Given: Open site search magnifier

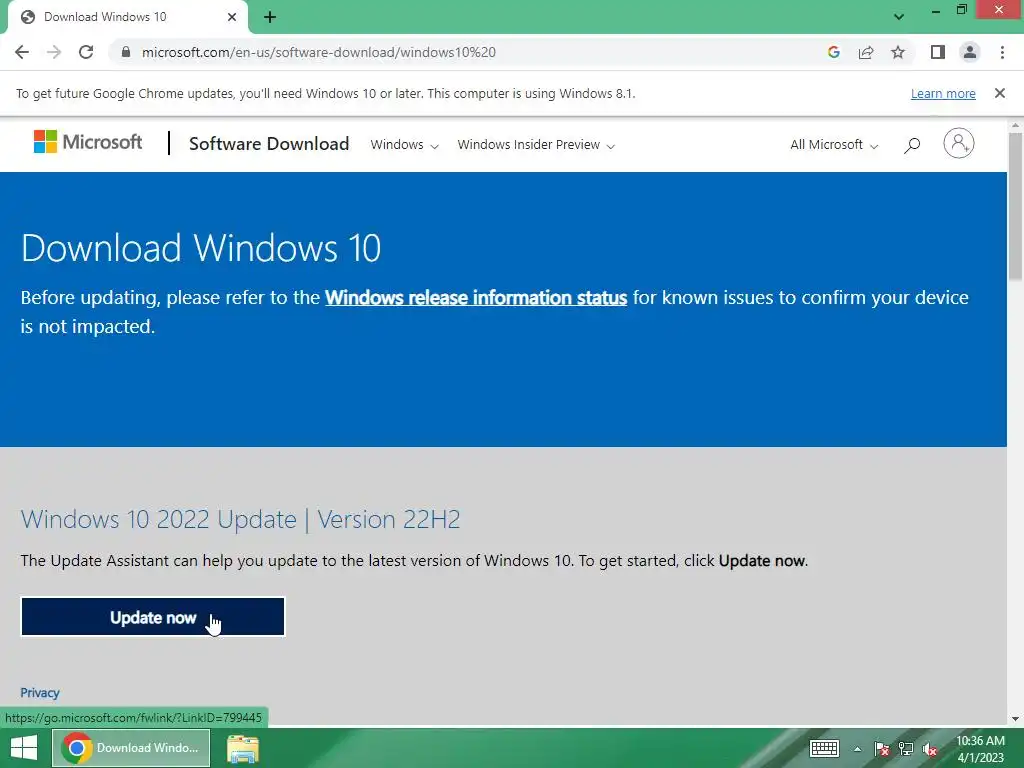Looking at the screenshot, I should click(912, 144).
